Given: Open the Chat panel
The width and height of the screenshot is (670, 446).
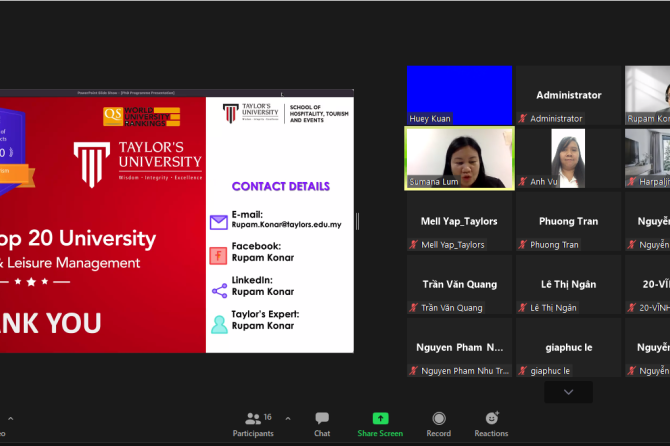Looking at the screenshot, I should tap(322, 422).
